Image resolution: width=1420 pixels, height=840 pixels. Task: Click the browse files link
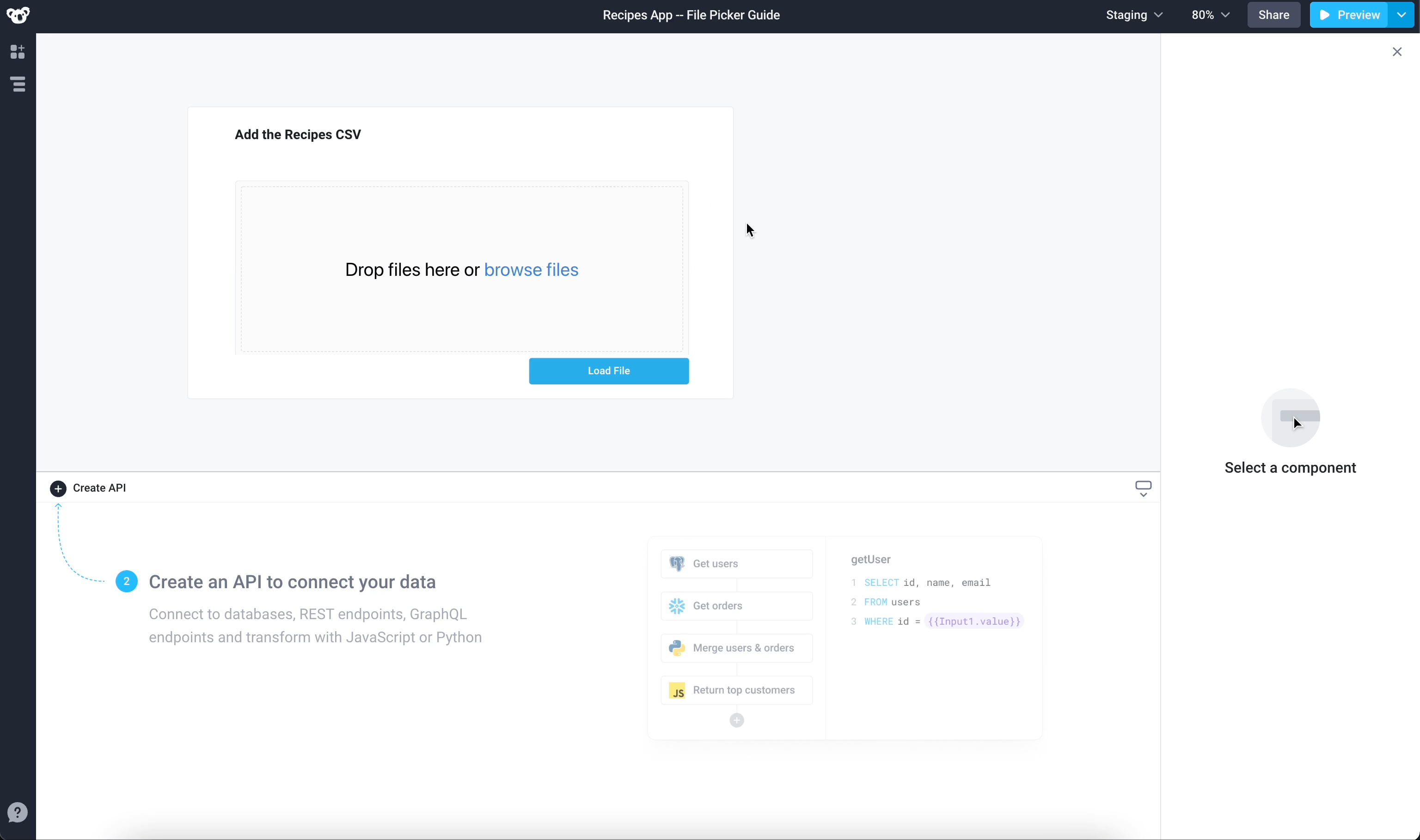(x=532, y=270)
